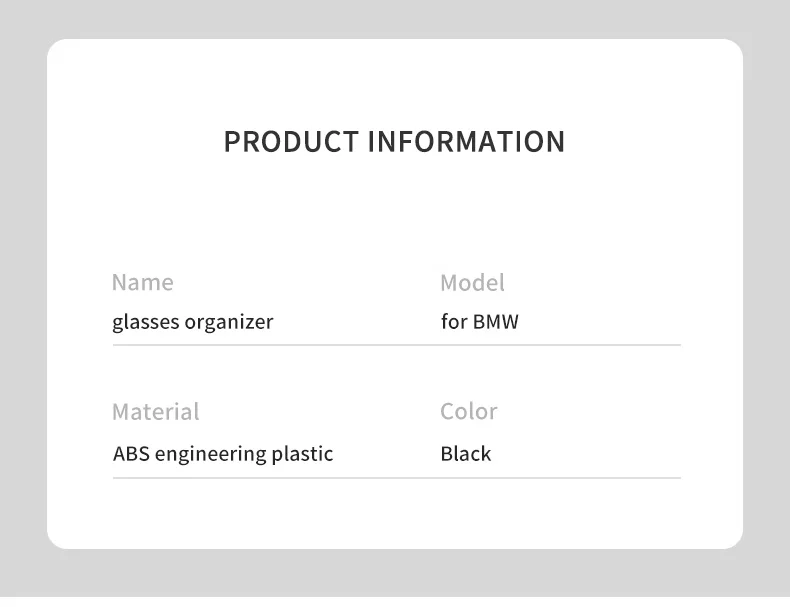Click the word 'organizer' under Name
This screenshot has width=790, height=607.
click(229, 322)
